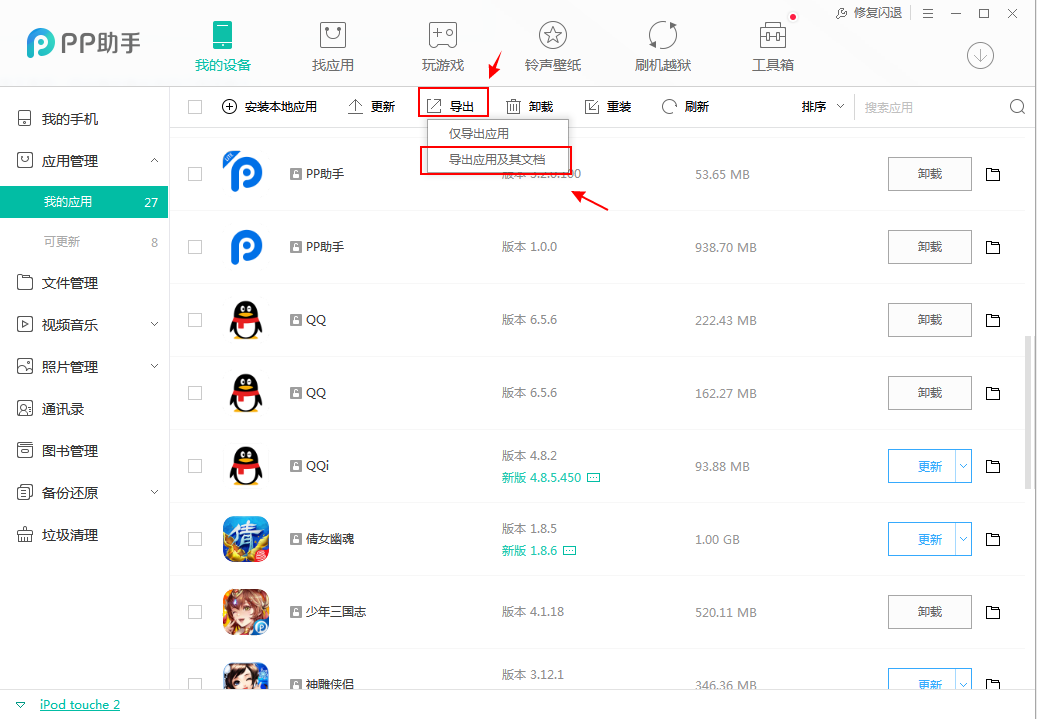1037x719 pixels.
Task: Open the update options arrow for QQi
Action: click(x=963, y=466)
